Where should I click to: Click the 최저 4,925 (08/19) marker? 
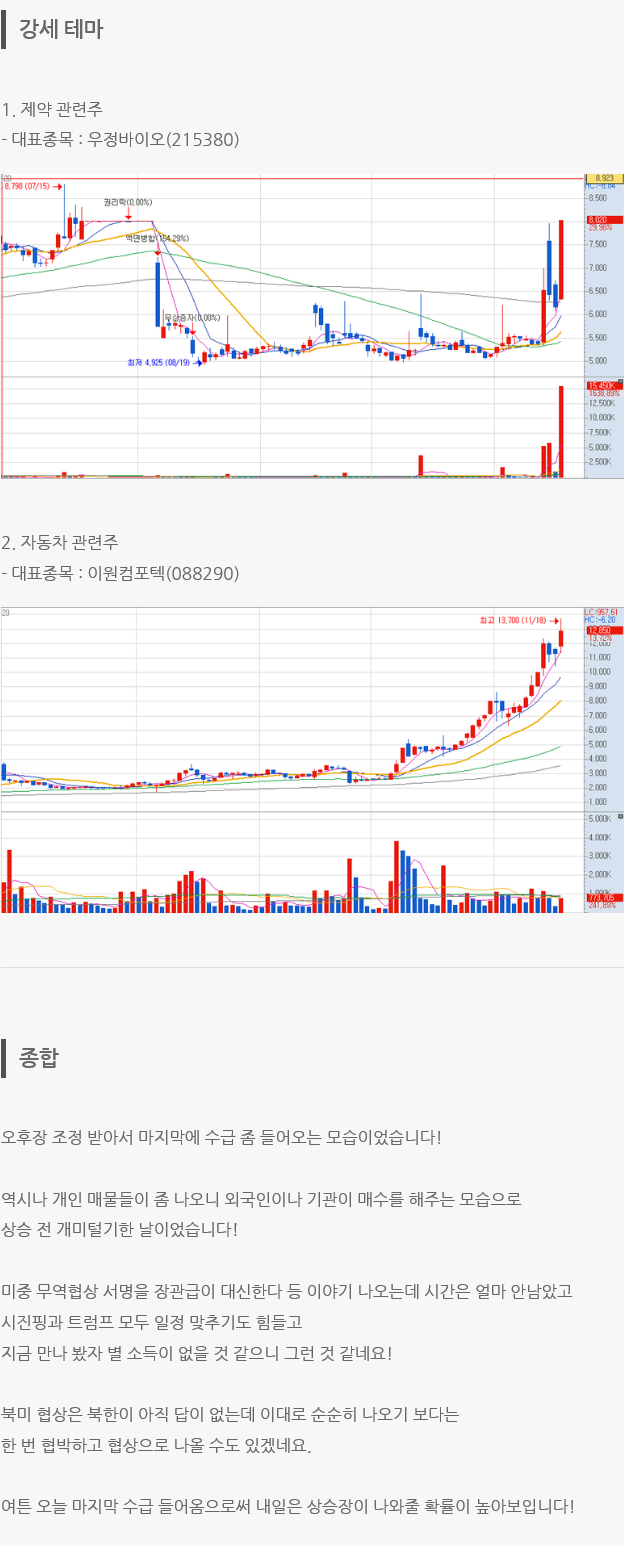point(157,362)
